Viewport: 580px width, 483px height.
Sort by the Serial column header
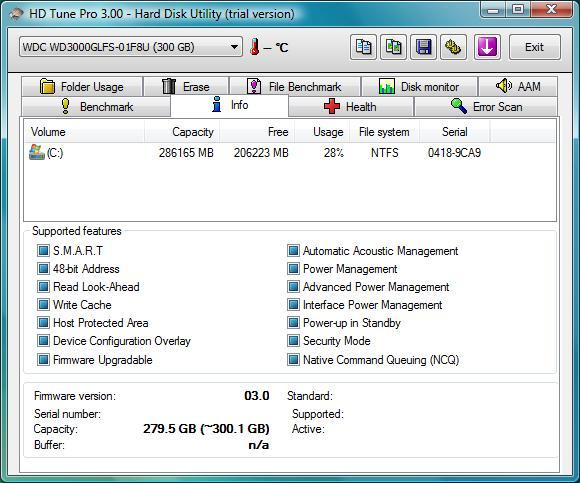(x=455, y=132)
